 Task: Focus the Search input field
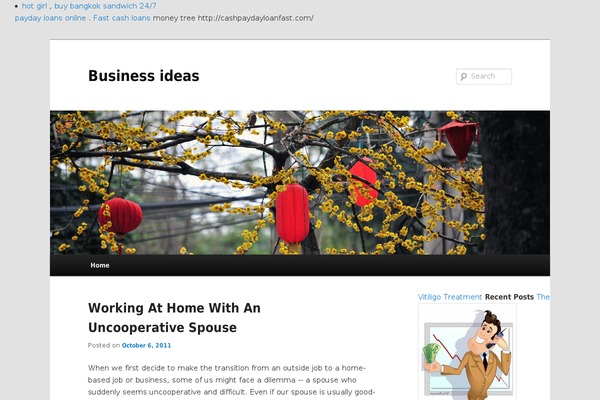click(484, 77)
